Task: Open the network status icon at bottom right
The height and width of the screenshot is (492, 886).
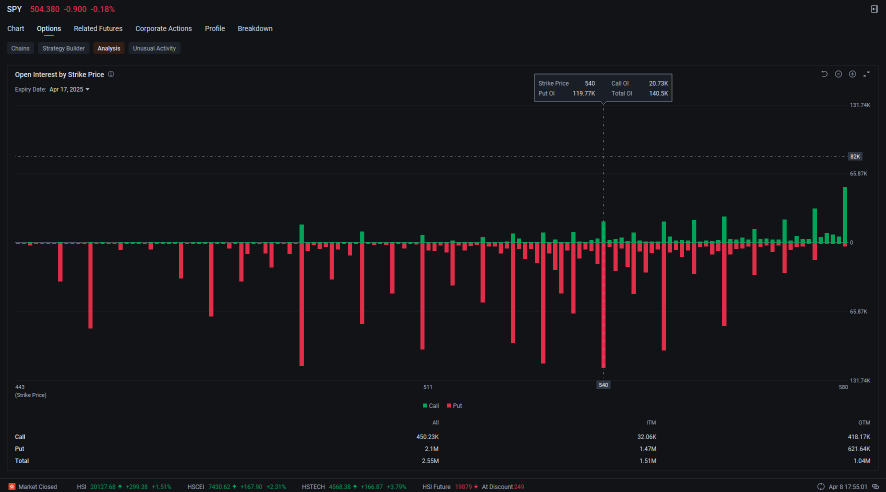Action: click(875, 486)
